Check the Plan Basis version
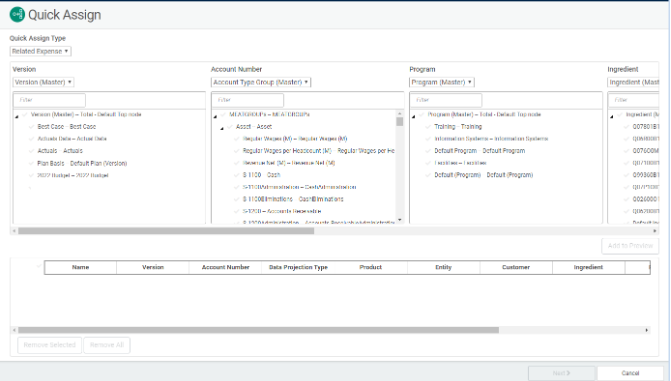The height and width of the screenshot is (381, 671). point(31,163)
